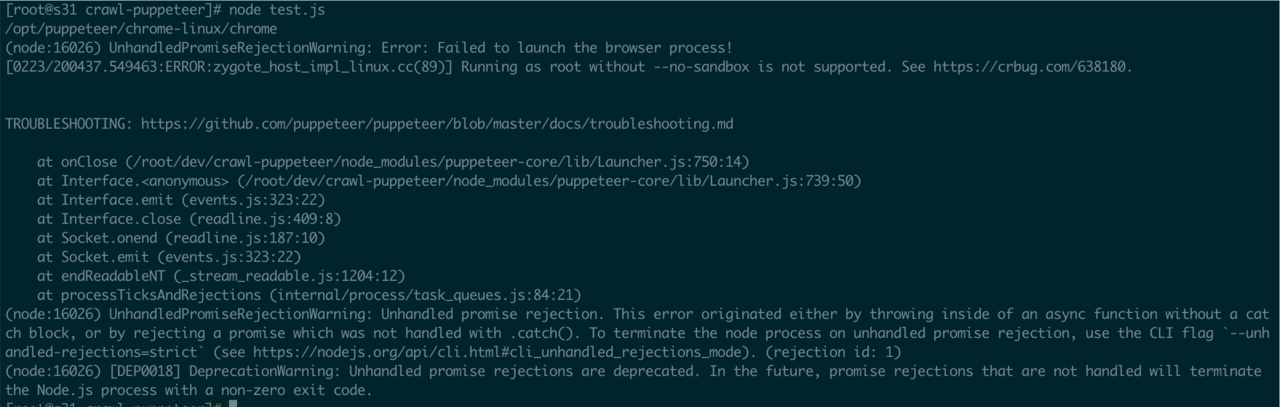1280x407 pixels.
Task: Click the Launcher.js:739:50 file path
Action: point(549,181)
